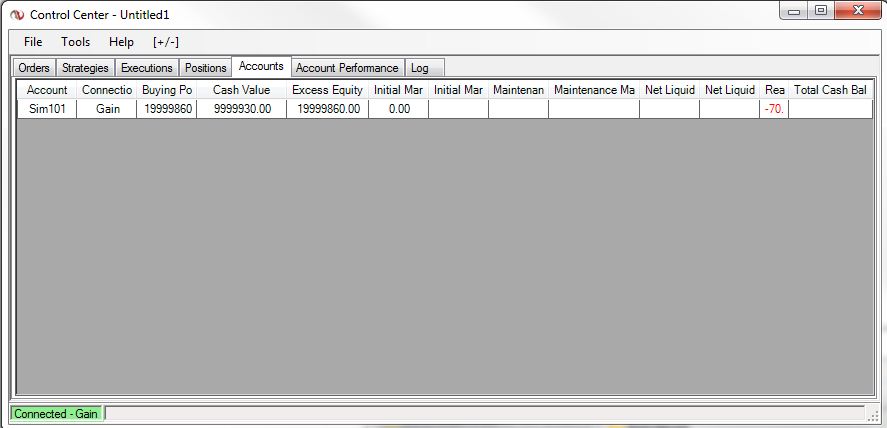Click the red -70. realized value cell
The width and height of the screenshot is (887, 428).
coord(774,109)
